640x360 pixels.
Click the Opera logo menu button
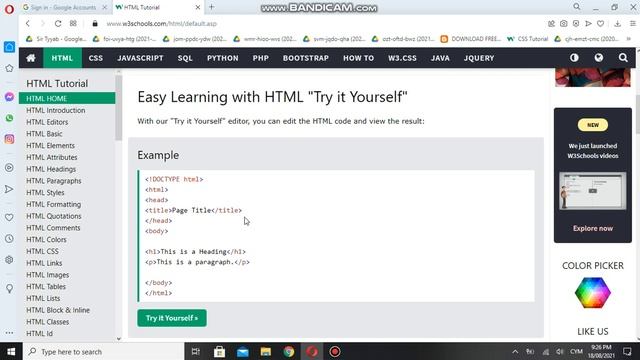tap(9, 9)
